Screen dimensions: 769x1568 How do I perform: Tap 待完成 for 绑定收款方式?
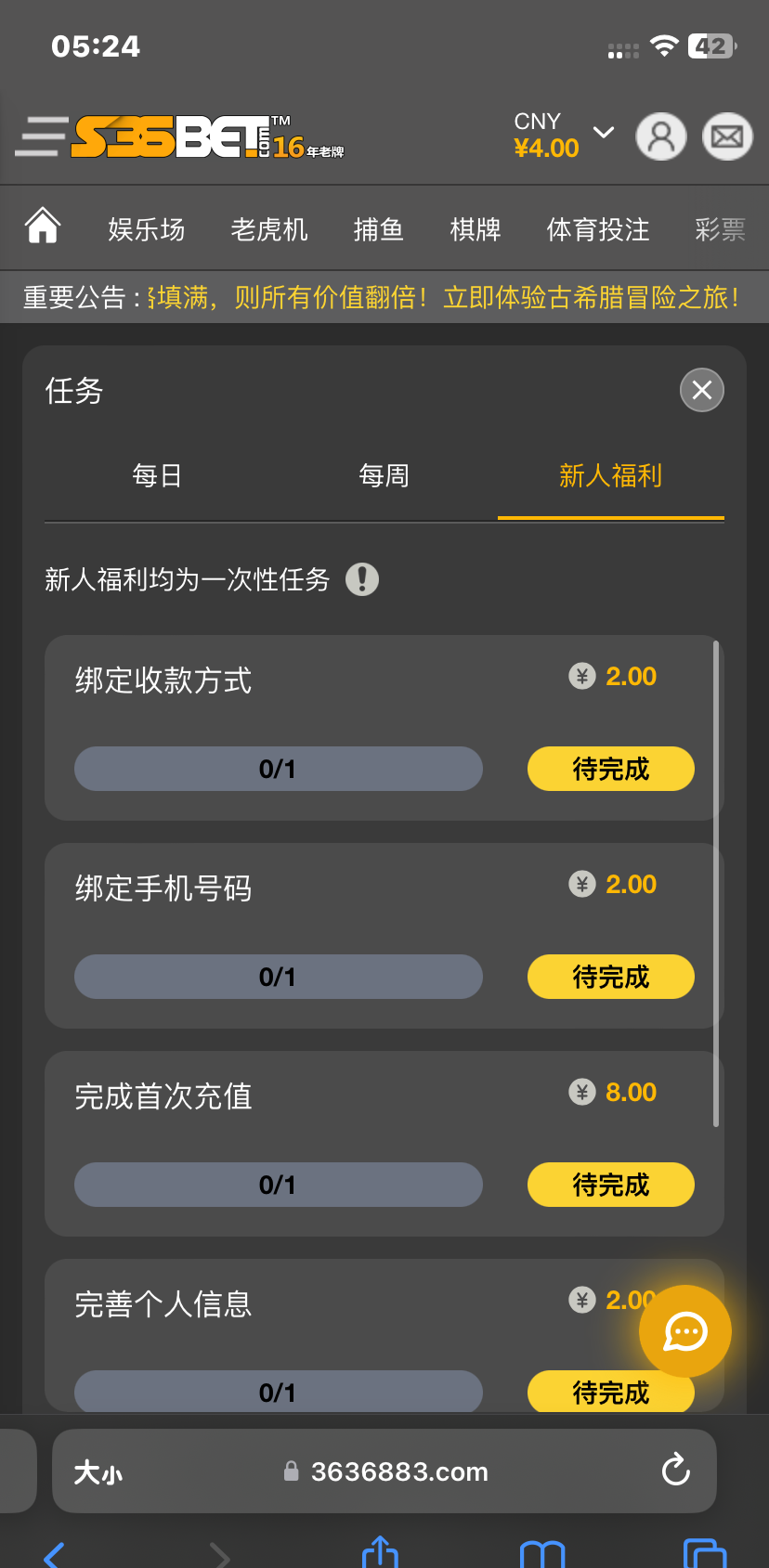coord(610,769)
